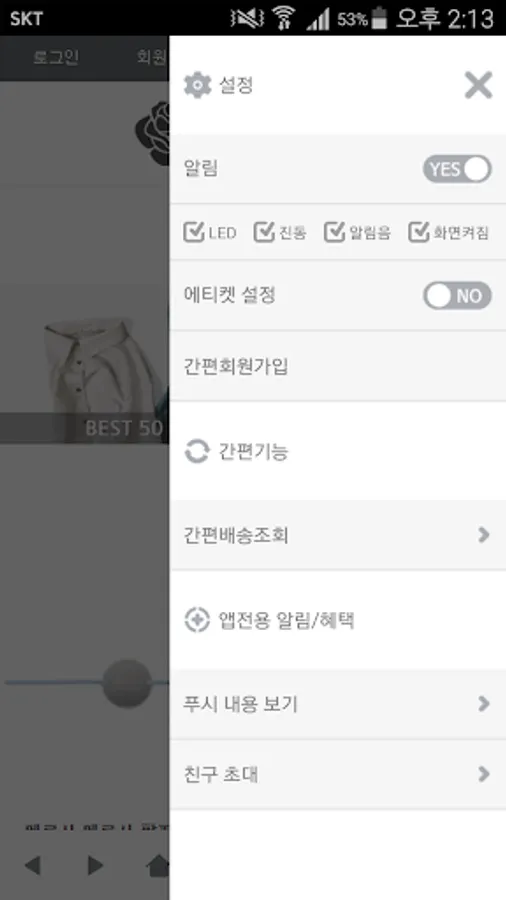Image resolution: width=506 pixels, height=900 pixels.
Task: Enable the 에티켓 설정 toggle
Action: coord(457,296)
